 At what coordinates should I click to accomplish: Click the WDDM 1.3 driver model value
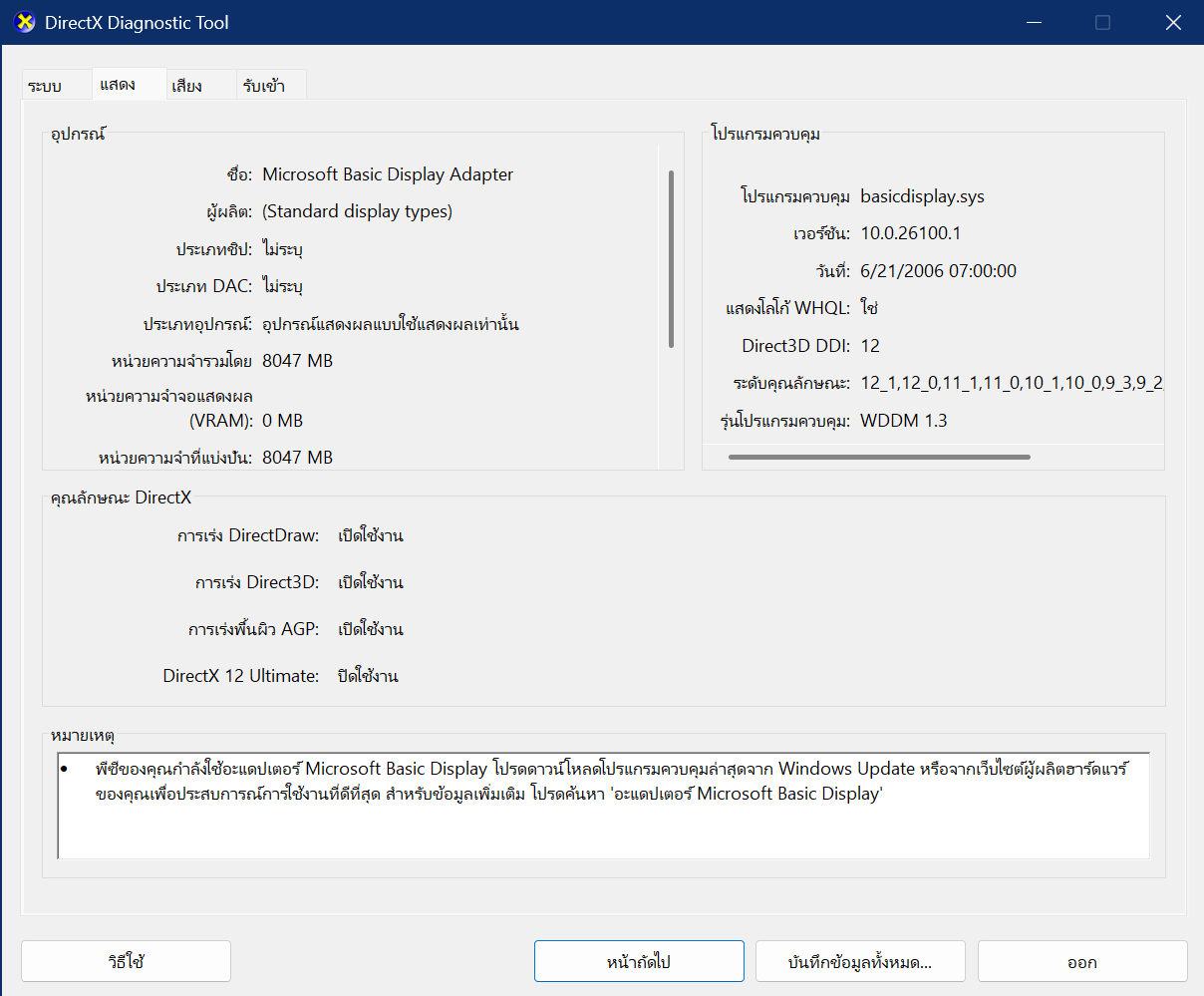tap(903, 421)
